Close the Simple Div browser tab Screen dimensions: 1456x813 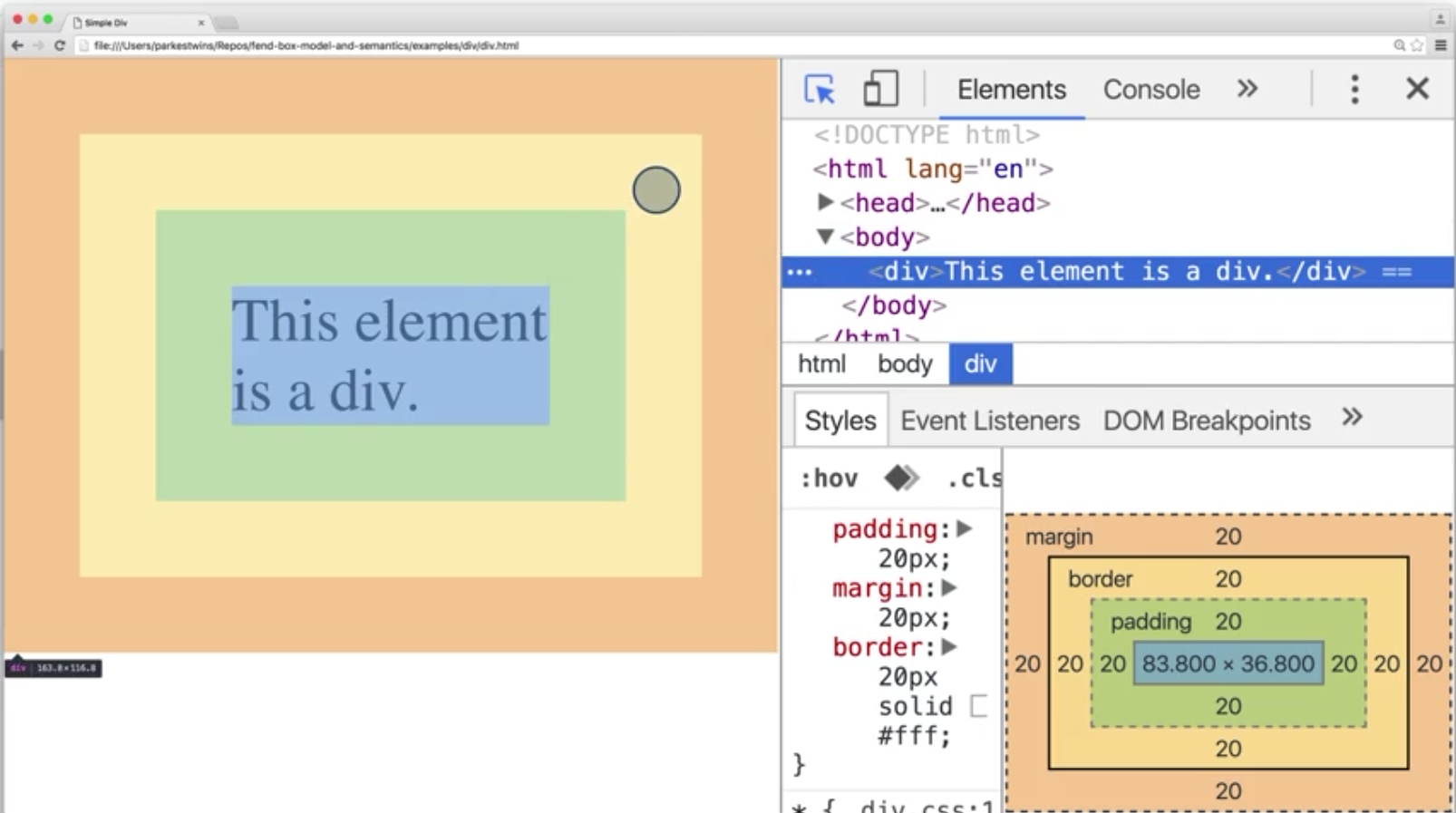(201, 23)
